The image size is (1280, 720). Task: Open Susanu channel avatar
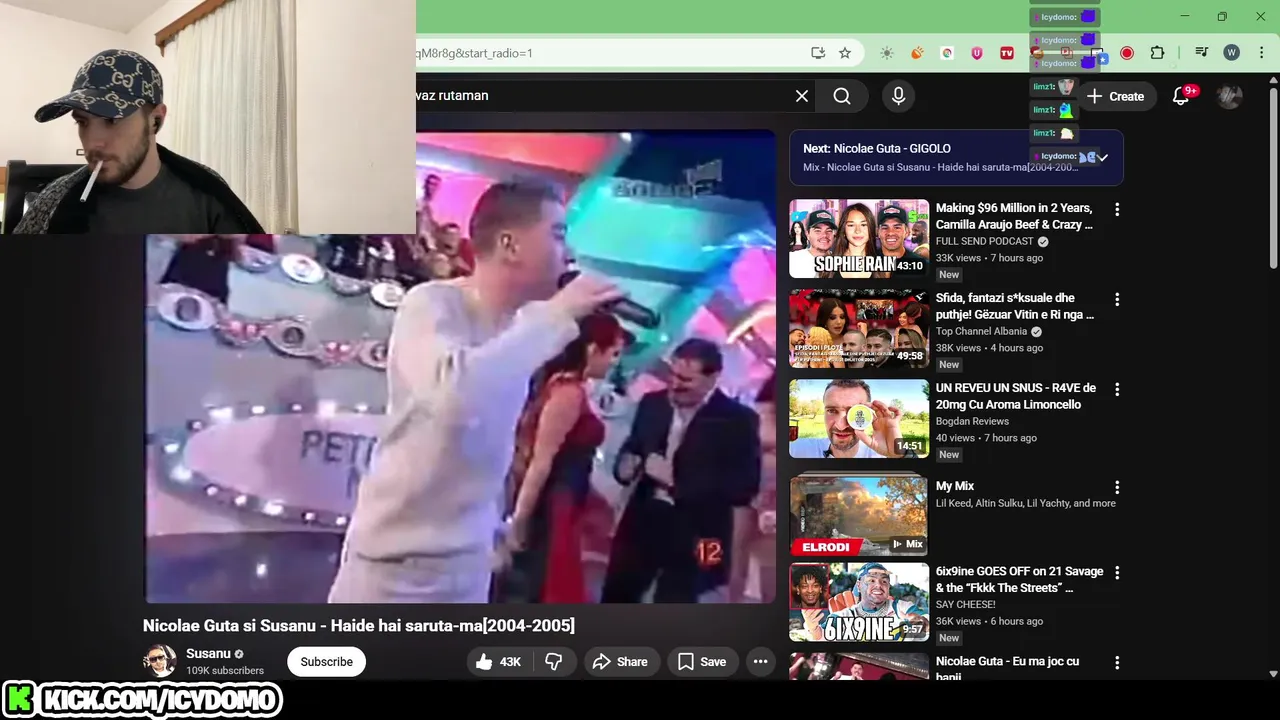(x=159, y=661)
